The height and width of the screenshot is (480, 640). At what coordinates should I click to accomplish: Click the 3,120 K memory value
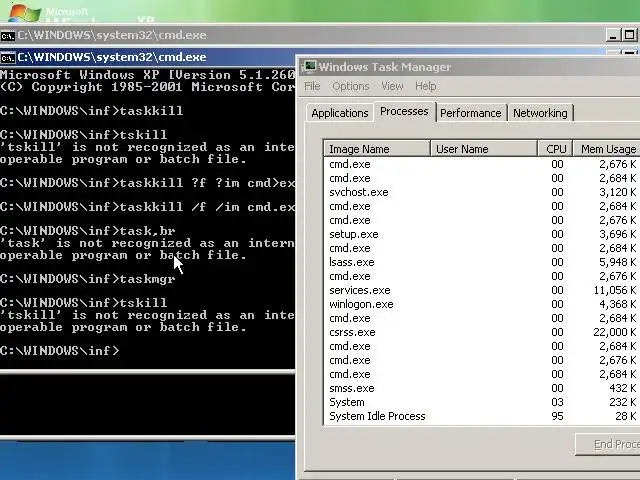coord(617,192)
